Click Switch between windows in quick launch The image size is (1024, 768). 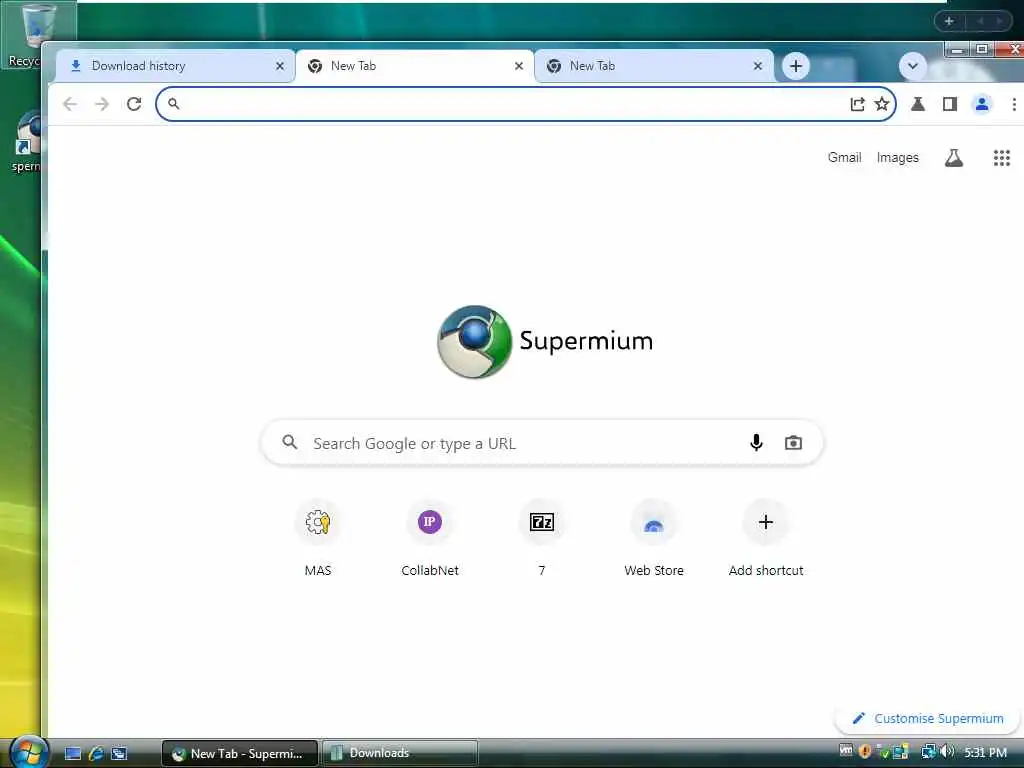pyautogui.click(x=119, y=753)
